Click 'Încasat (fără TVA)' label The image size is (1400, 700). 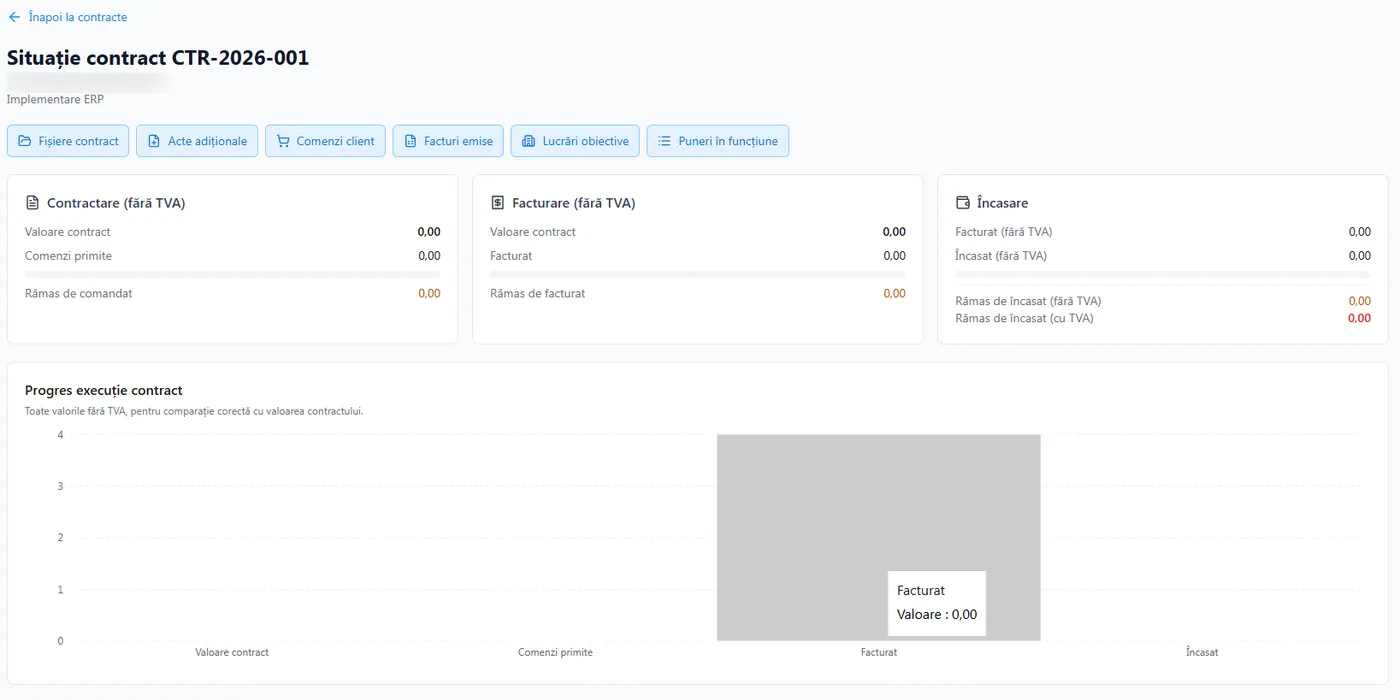[1001, 256]
